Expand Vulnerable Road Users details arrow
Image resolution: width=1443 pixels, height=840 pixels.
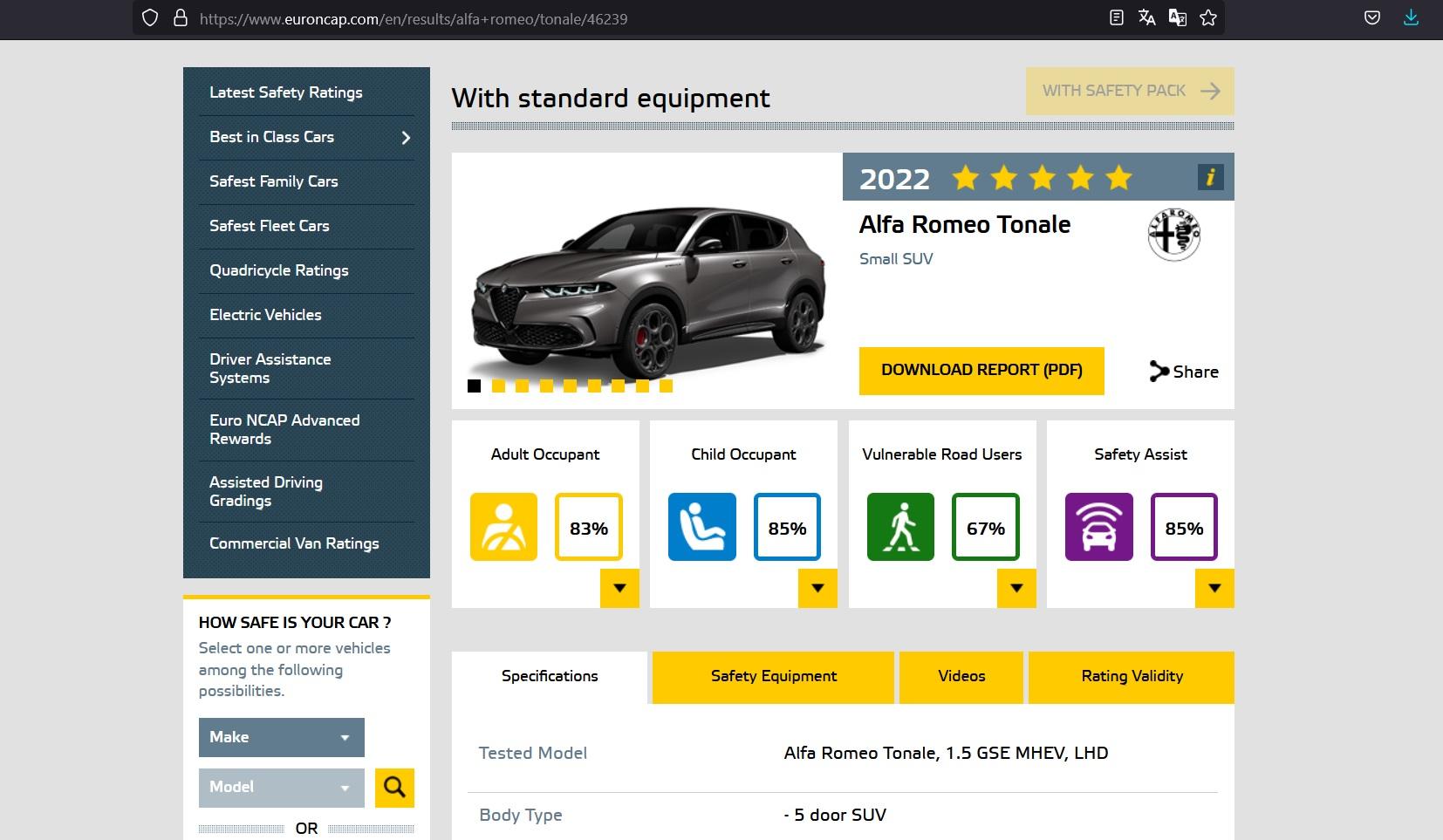point(1016,588)
